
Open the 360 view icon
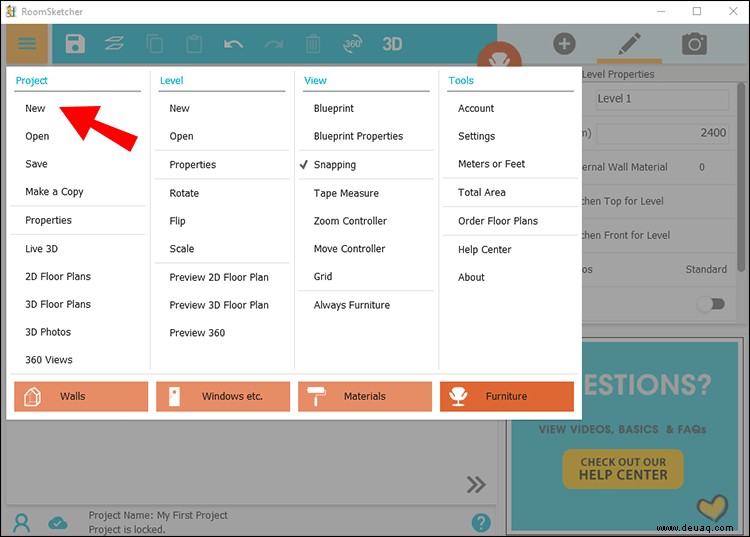[353, 44]
